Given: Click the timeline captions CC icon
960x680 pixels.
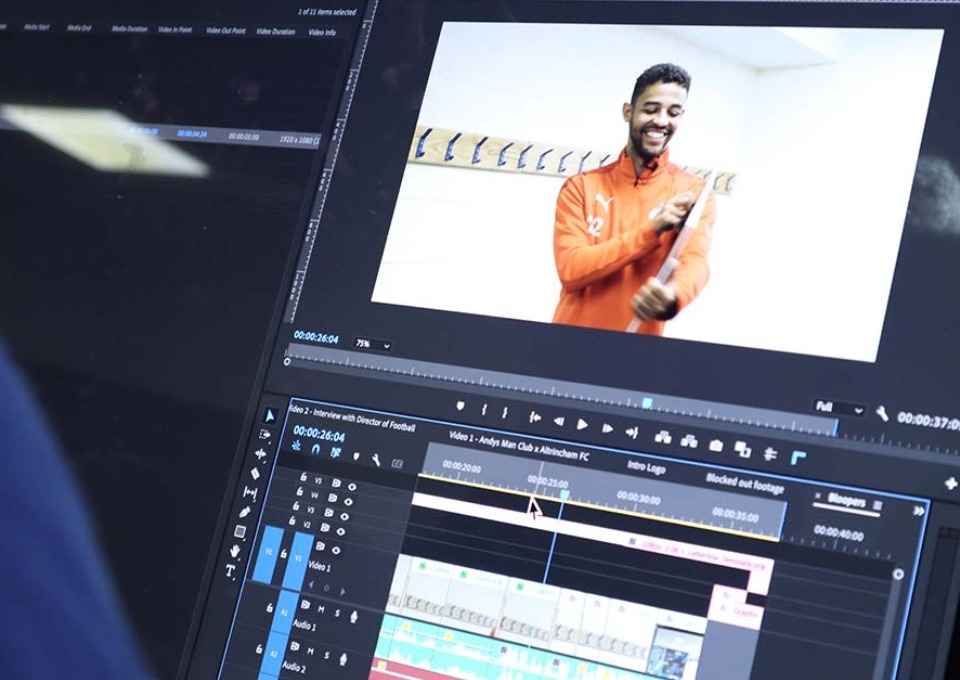Looking at the screenshot, I should [397, 463].
